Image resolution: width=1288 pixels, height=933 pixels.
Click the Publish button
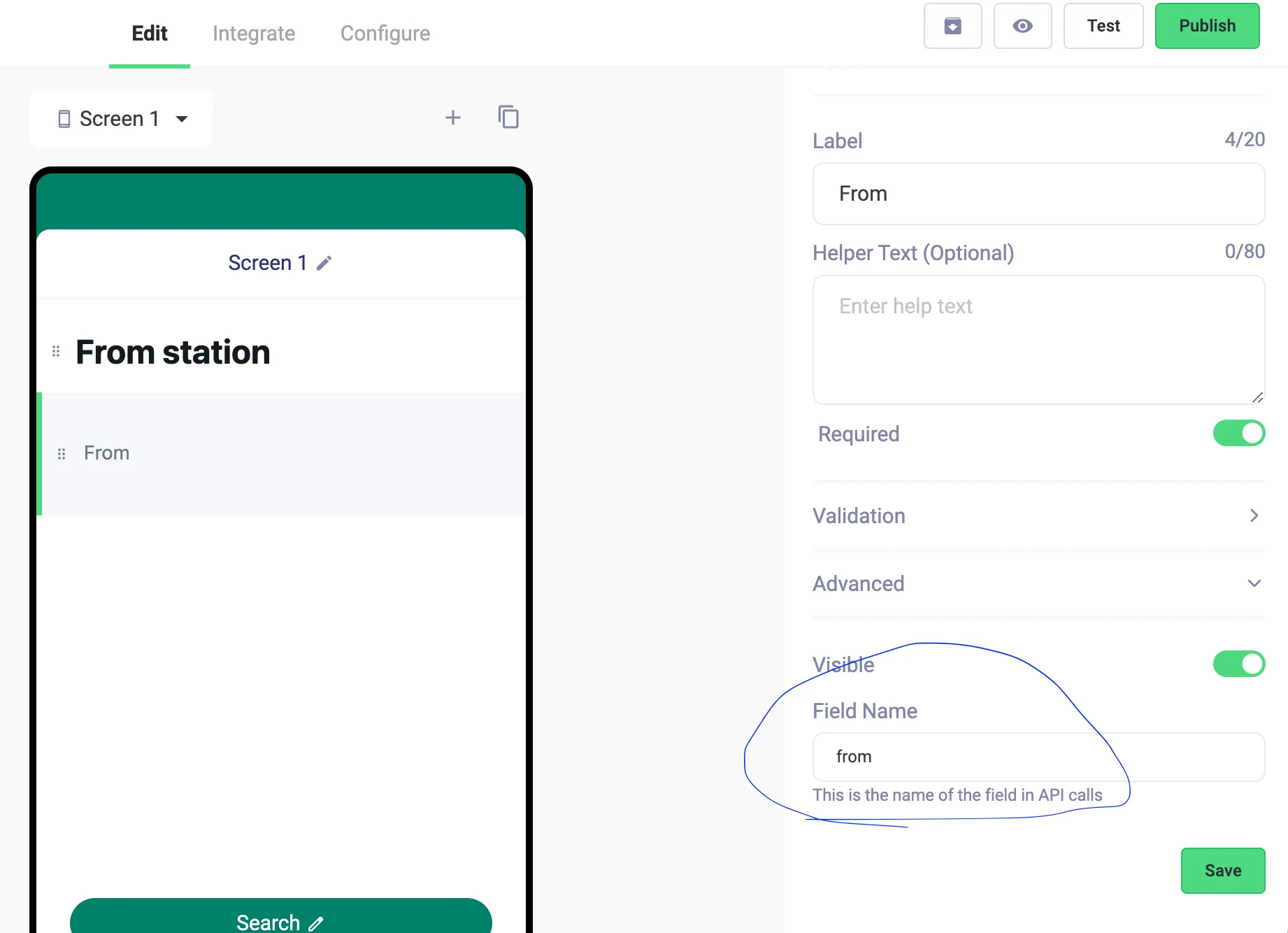coord(1207,26)
